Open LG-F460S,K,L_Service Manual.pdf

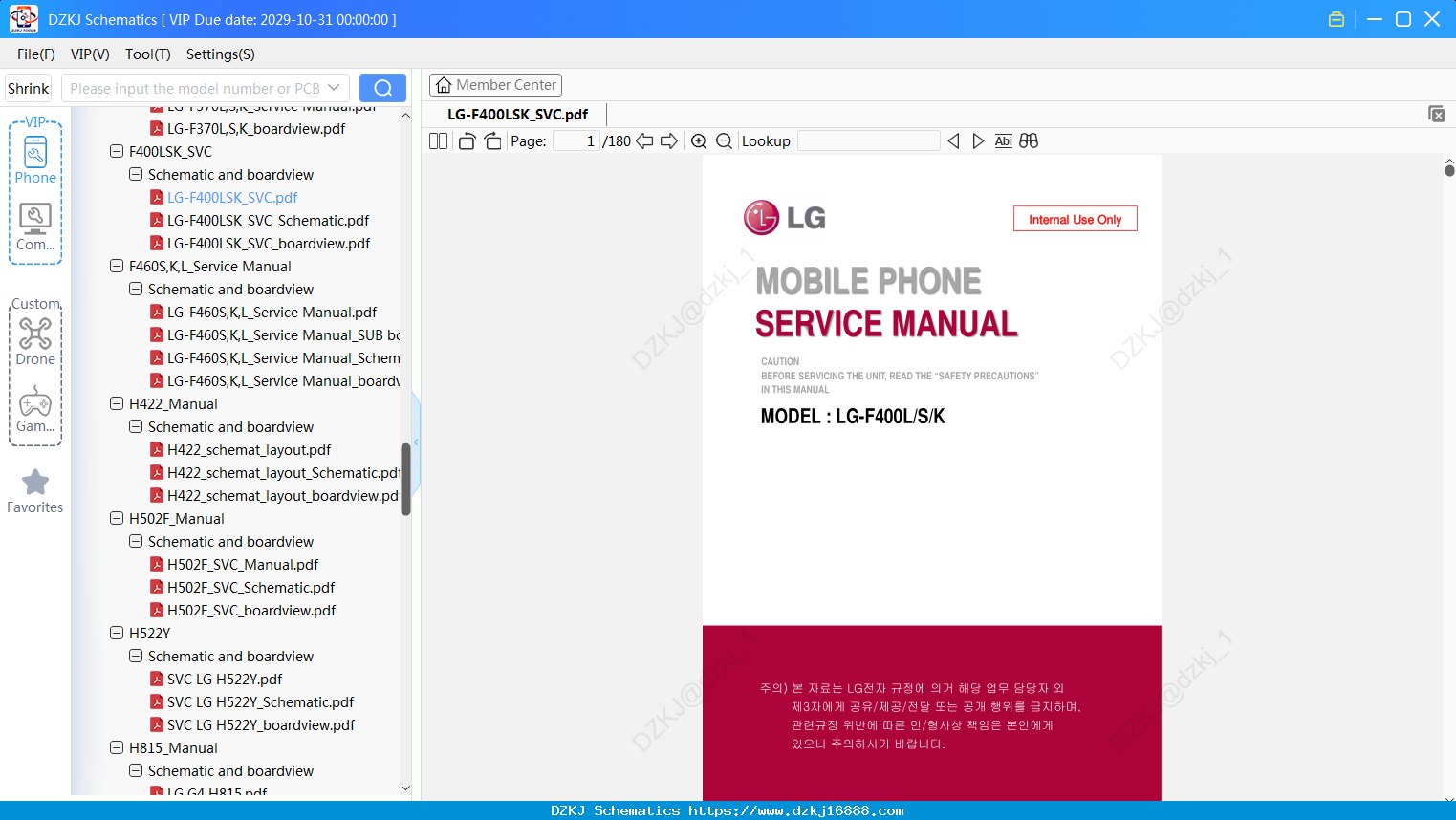[x=272, y=313]
